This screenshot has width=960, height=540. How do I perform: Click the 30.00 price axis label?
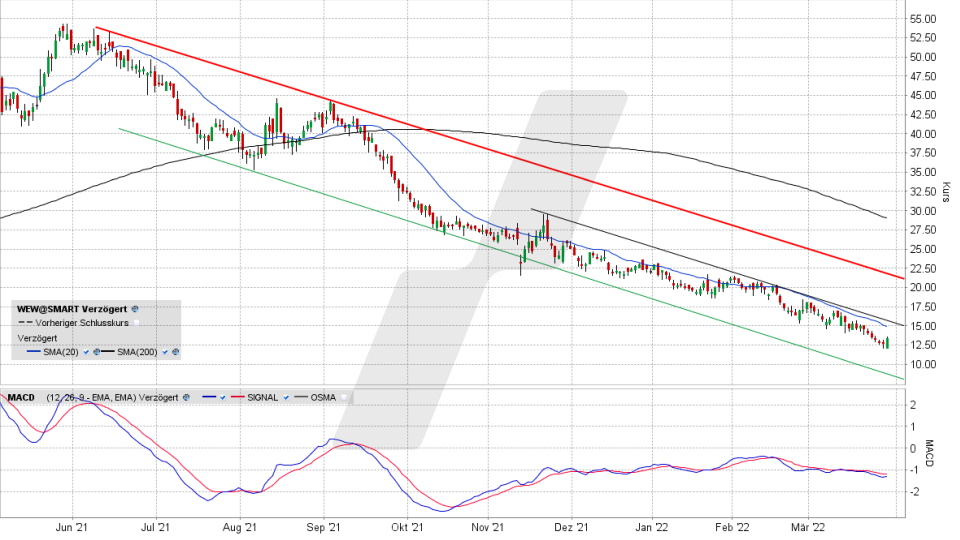tap(923, 211)
